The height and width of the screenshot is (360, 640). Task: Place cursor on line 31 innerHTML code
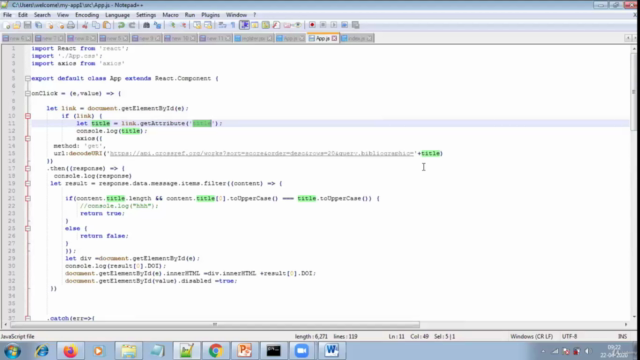(x=190, y=273)
